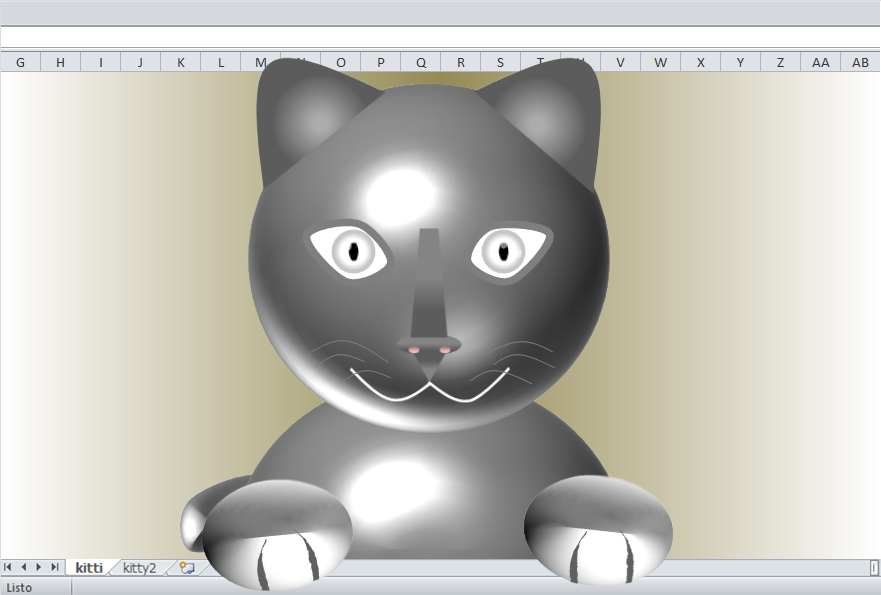Select the cat's smiling mouth curve
The height and width of the screenshot is (595, 881).
(x=430, y=387)
